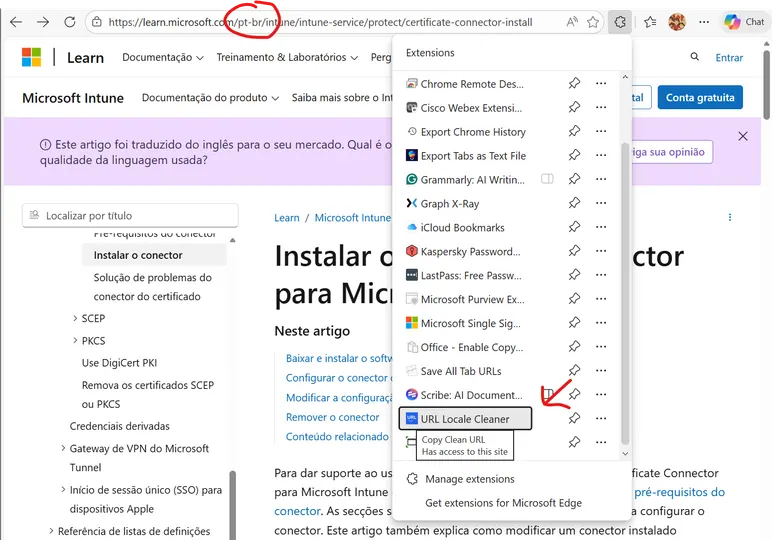772x540 pixels.
Task: Expand the PKCS tree node
Action: 75,341
